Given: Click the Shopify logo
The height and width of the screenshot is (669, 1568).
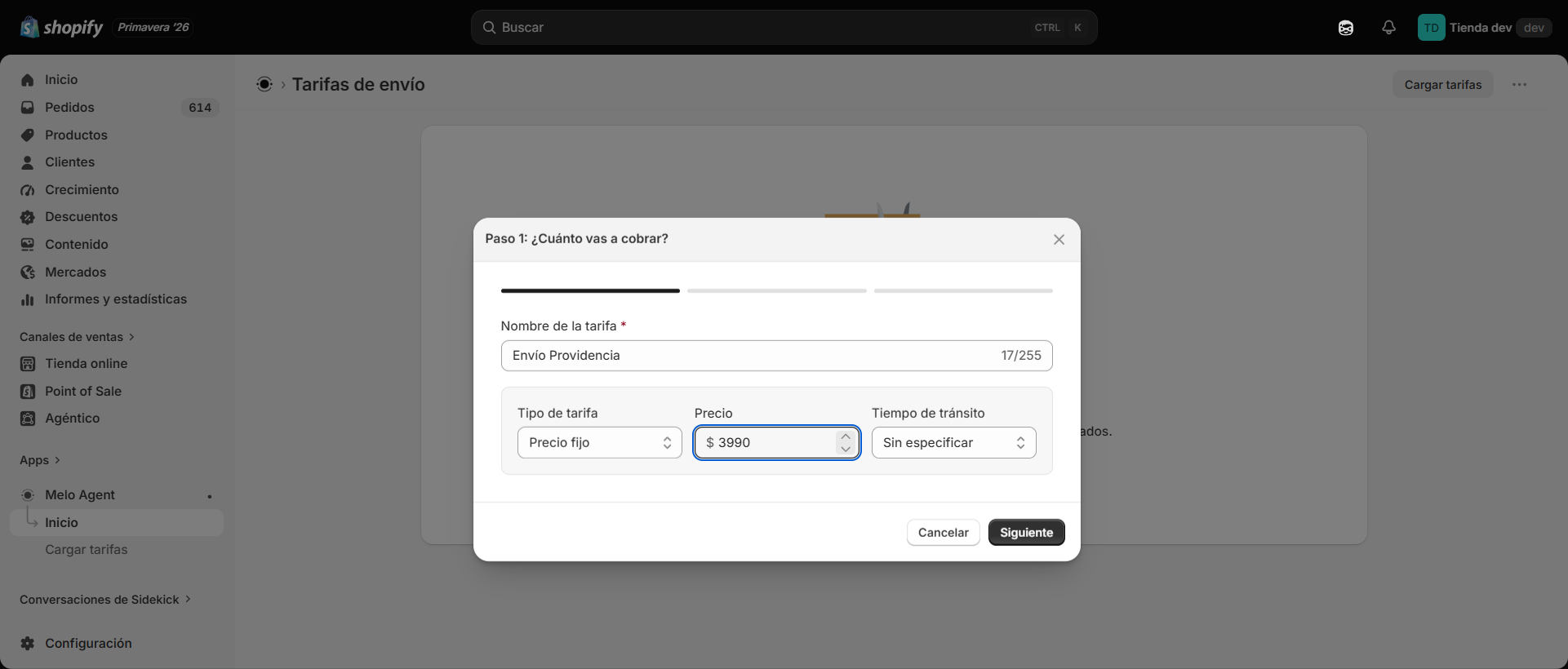Looking at the screenshot, I should [62, 28].
